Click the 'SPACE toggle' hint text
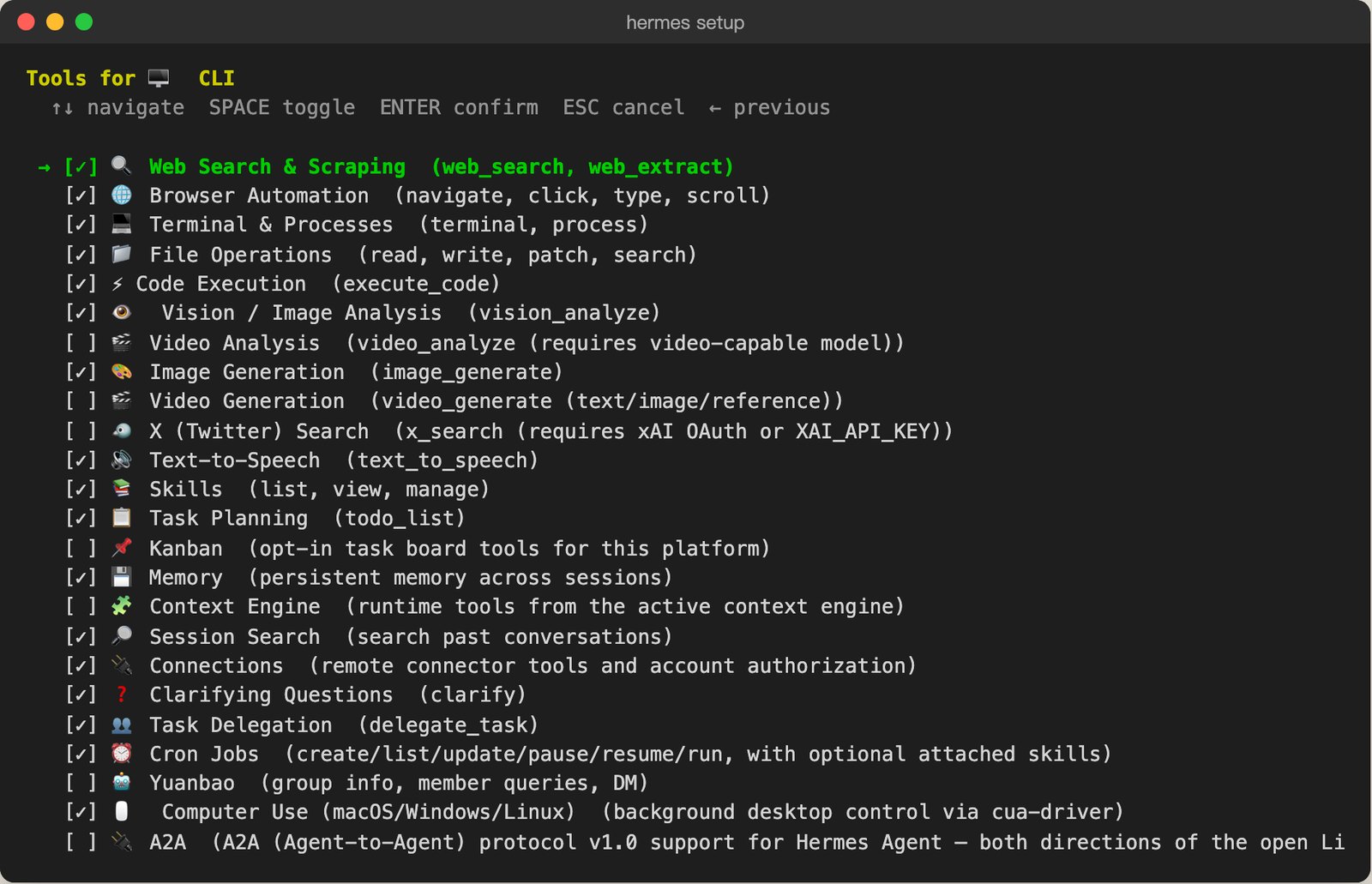 [x=281, y=108]
